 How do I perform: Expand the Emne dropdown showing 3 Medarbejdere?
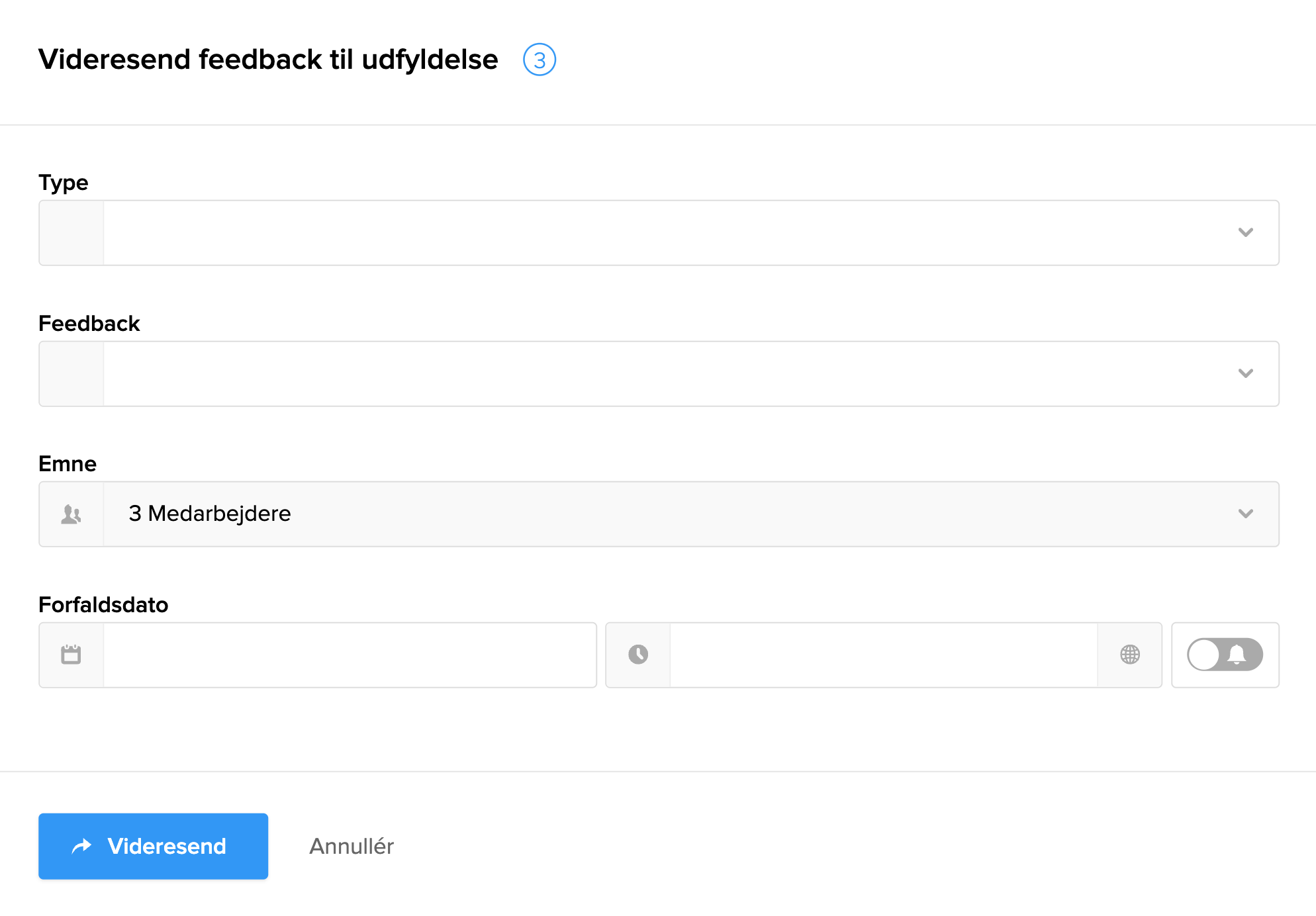(x=1246, y=514)
